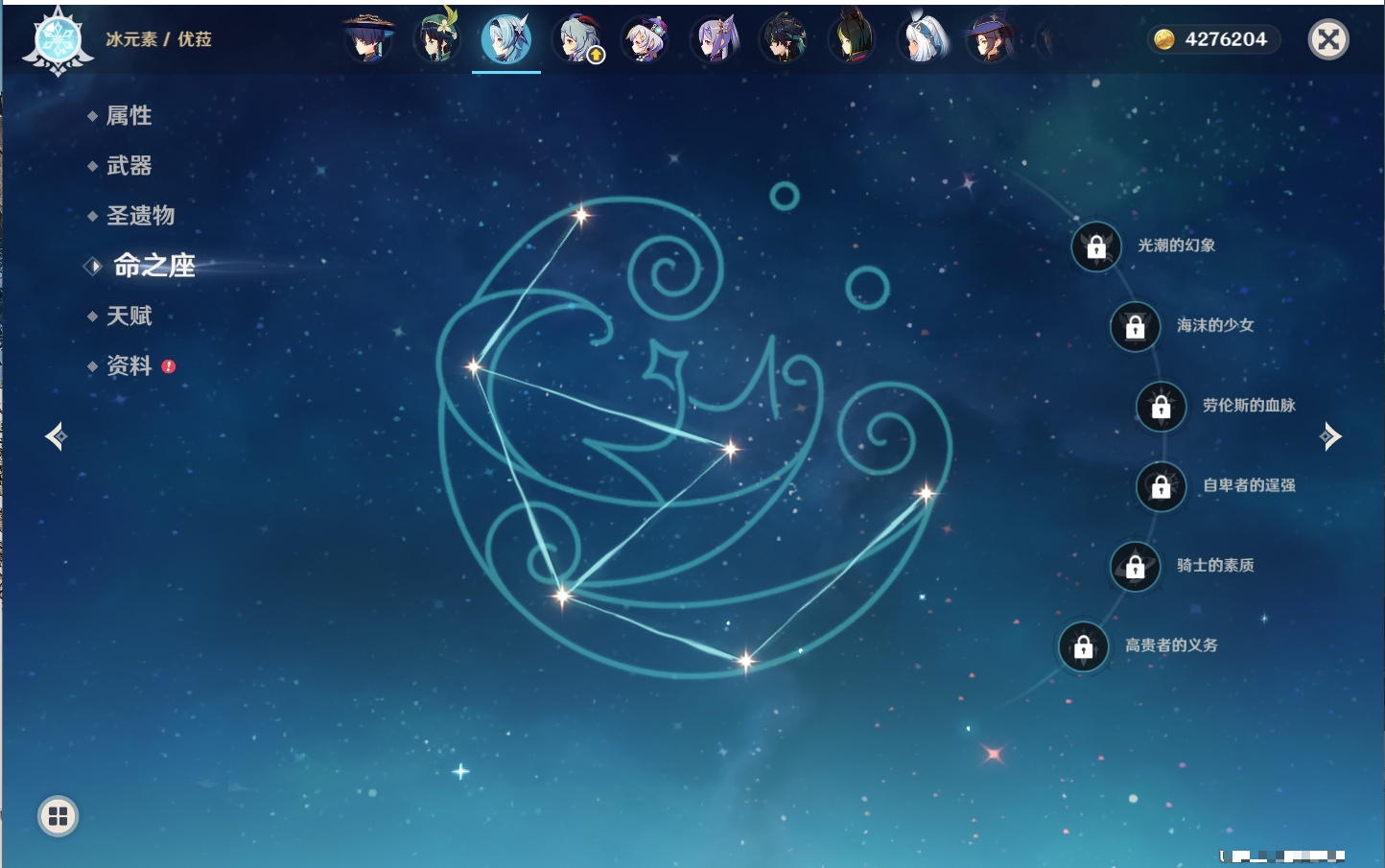1385x868 pixels.
Task: Switch to next character with right arrow
Action: 1330,436
